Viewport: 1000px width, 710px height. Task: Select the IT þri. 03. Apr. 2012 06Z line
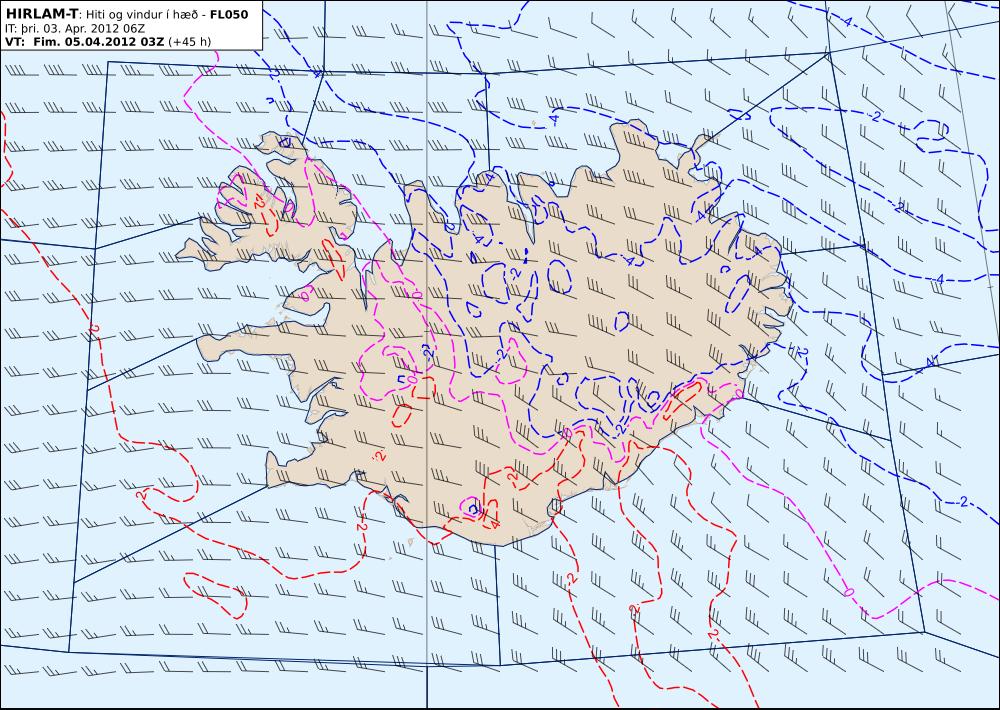pyautogui.click(x=75, y=29)
